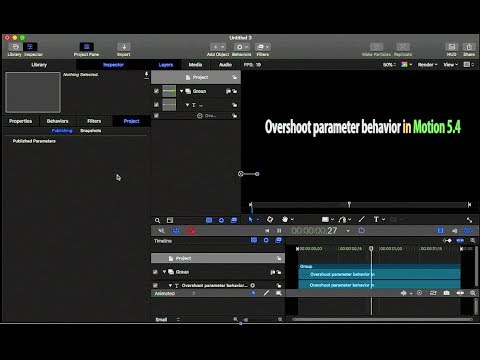480x360 pixels.
Task: Collapse the text layer triangle in Layers list
Action: point(187,105)
